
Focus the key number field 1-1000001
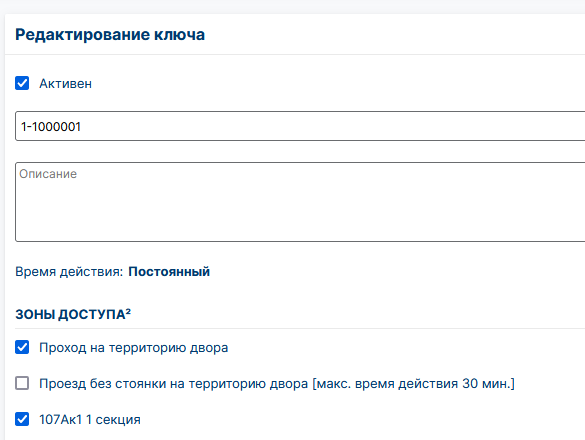point(300,126)
